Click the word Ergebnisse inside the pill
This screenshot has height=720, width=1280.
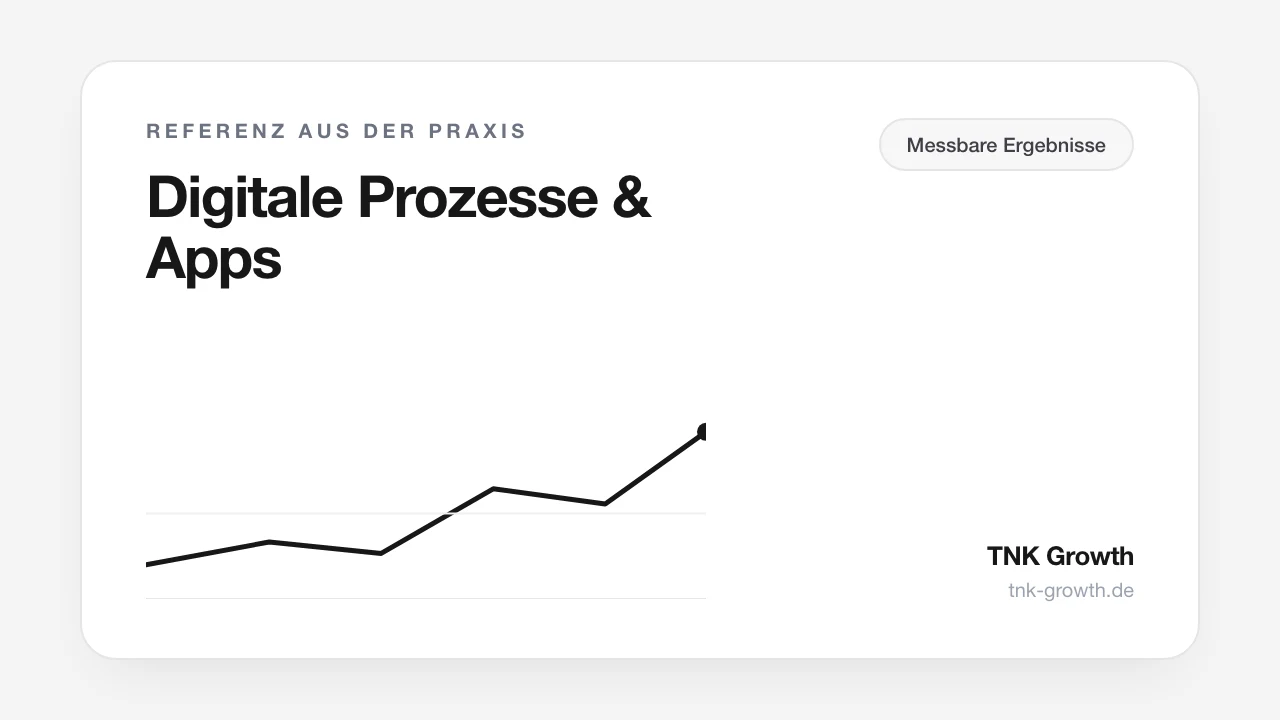[x=1054, y=146]
